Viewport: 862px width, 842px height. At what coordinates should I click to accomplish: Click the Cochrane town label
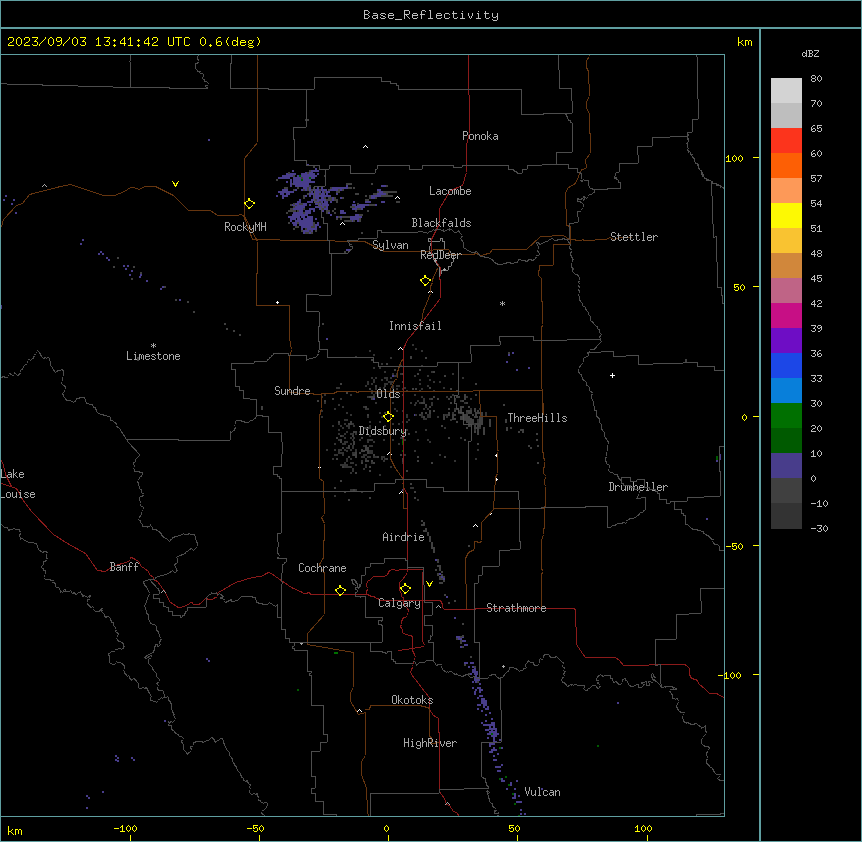tap(322, 568)
